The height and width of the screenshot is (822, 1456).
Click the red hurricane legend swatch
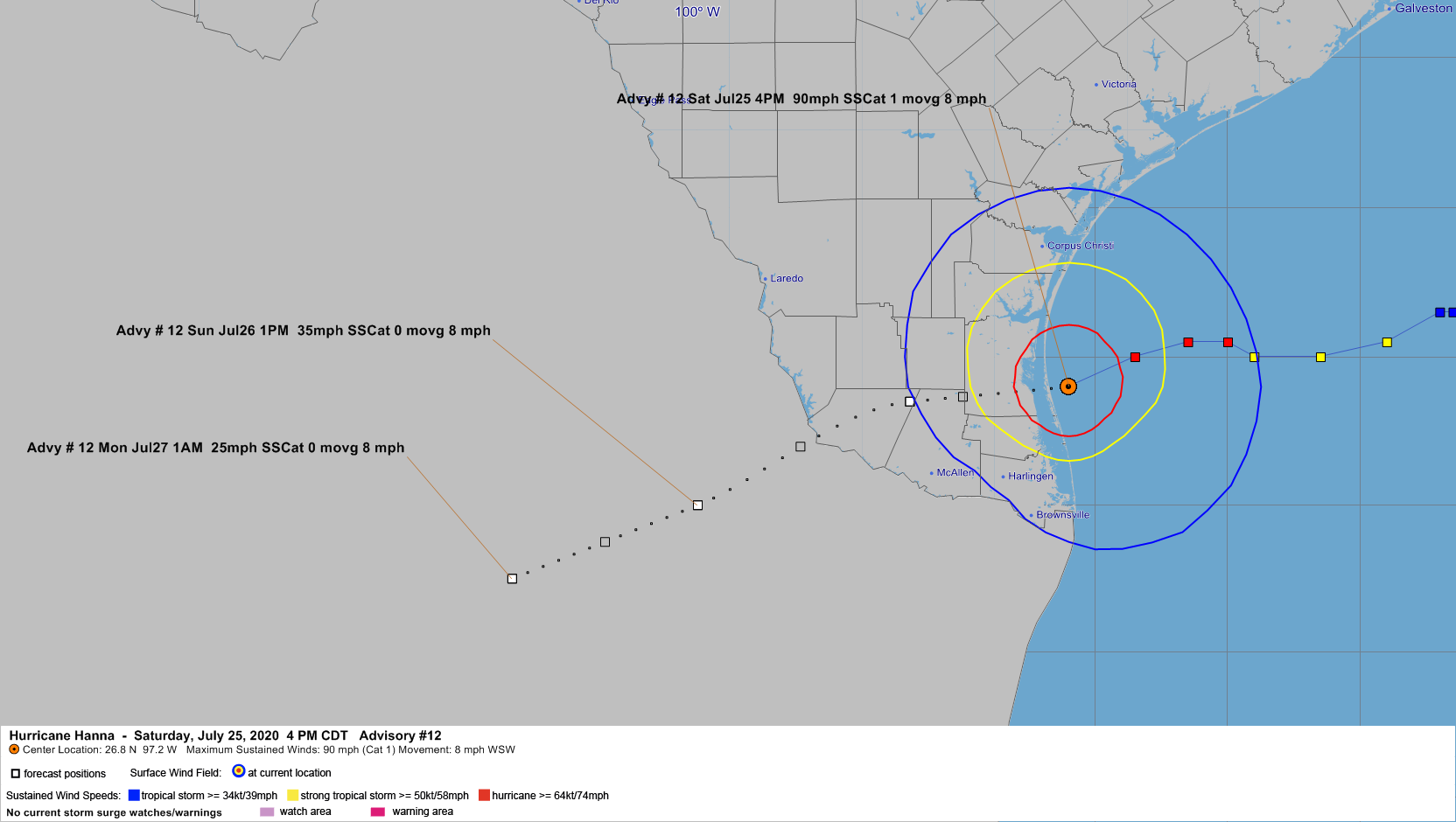tap(484, 795)
